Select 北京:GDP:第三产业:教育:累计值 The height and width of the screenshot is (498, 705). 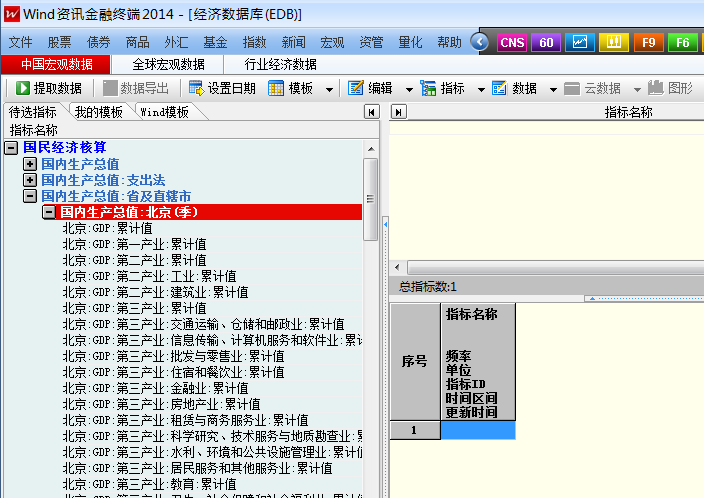click(x=149, y=485)
